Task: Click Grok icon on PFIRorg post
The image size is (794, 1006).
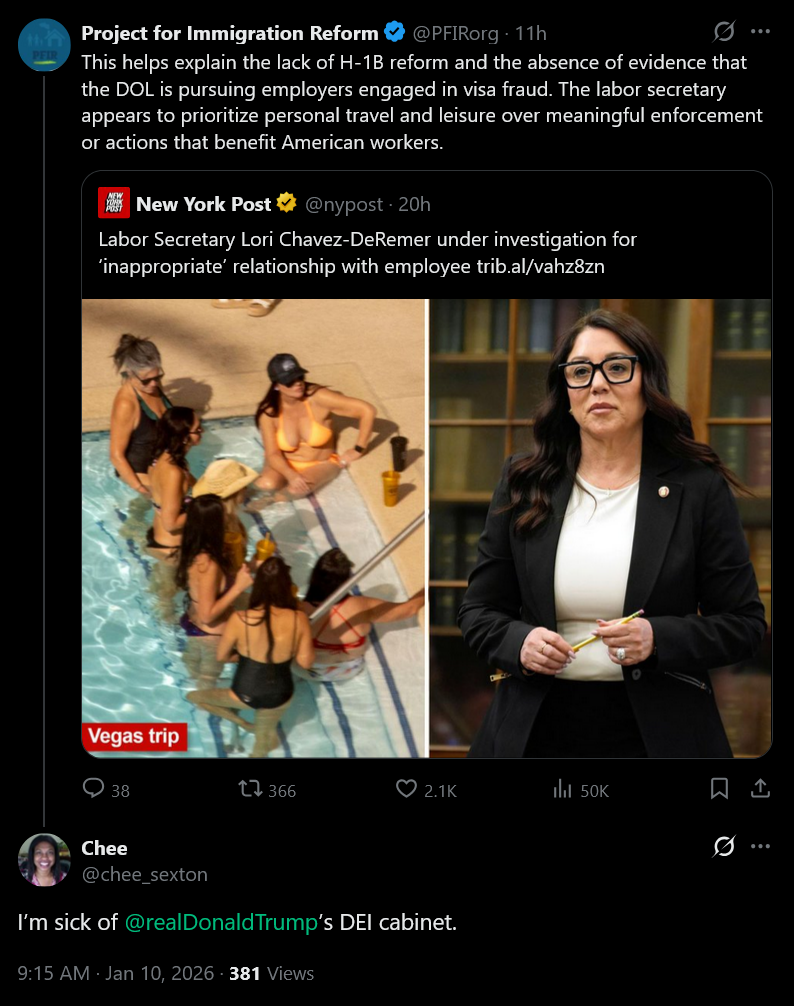Action: click(724, 31)
